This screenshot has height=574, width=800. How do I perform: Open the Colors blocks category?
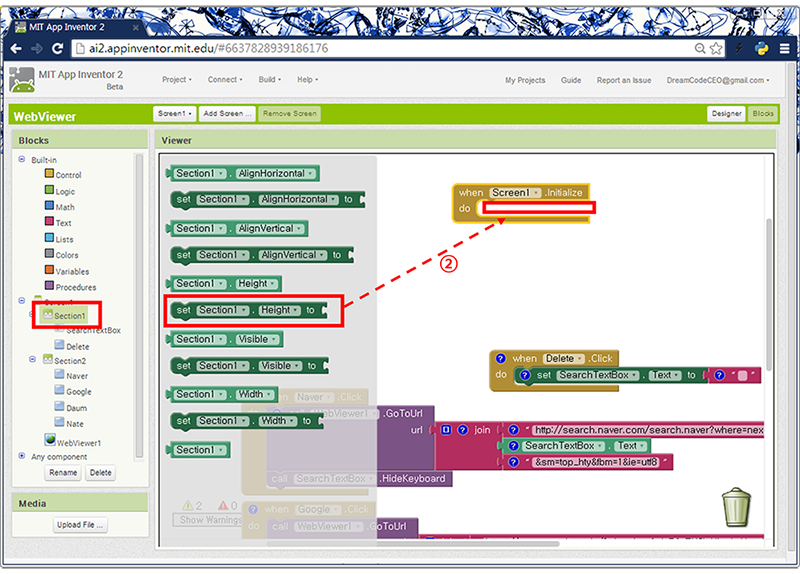point(62,255)
